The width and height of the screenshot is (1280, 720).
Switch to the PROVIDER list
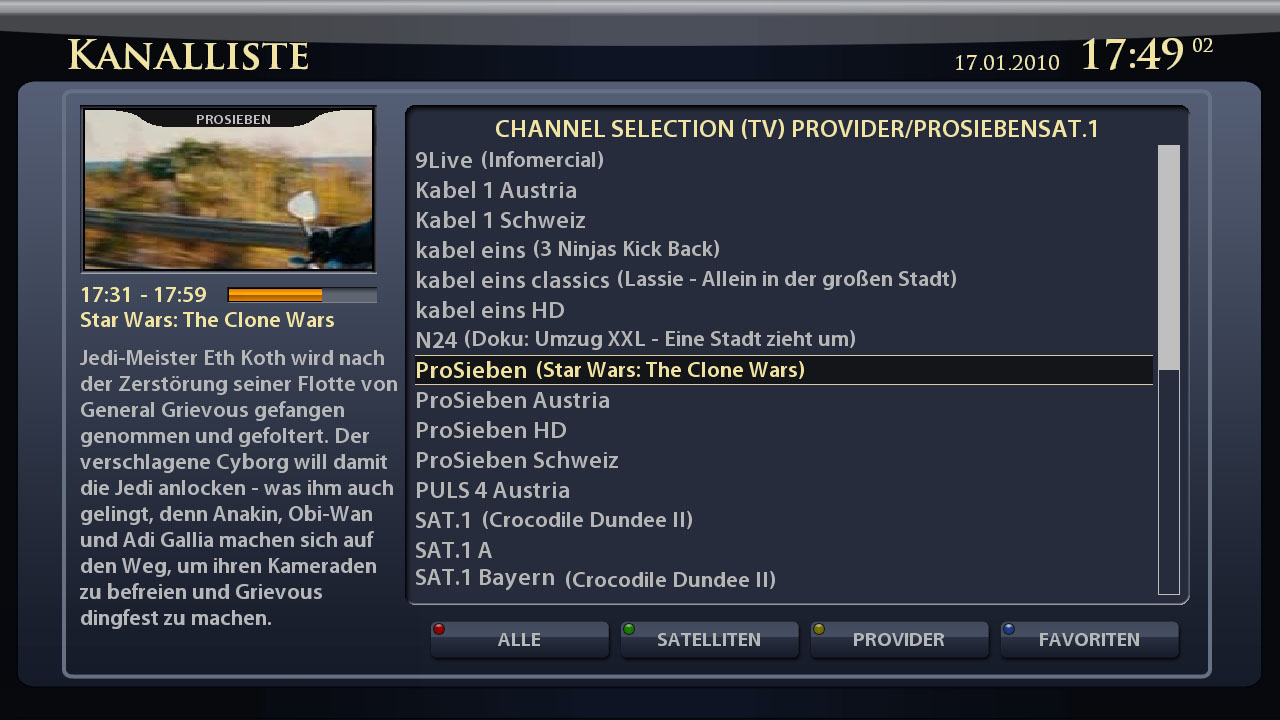coord(899,640)
